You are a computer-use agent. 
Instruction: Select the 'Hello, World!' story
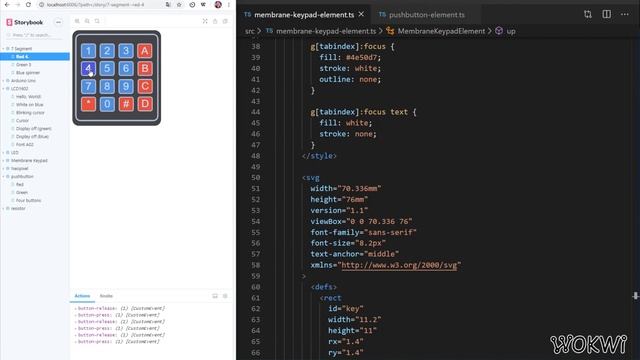pos(29,97)
